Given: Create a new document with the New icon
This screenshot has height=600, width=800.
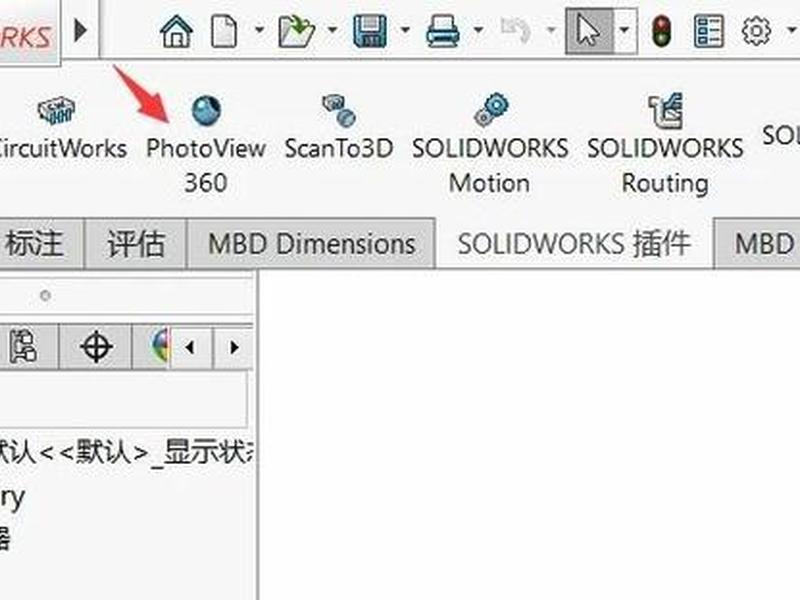Looking at the screenshot, I should click(x=223, y=31).
